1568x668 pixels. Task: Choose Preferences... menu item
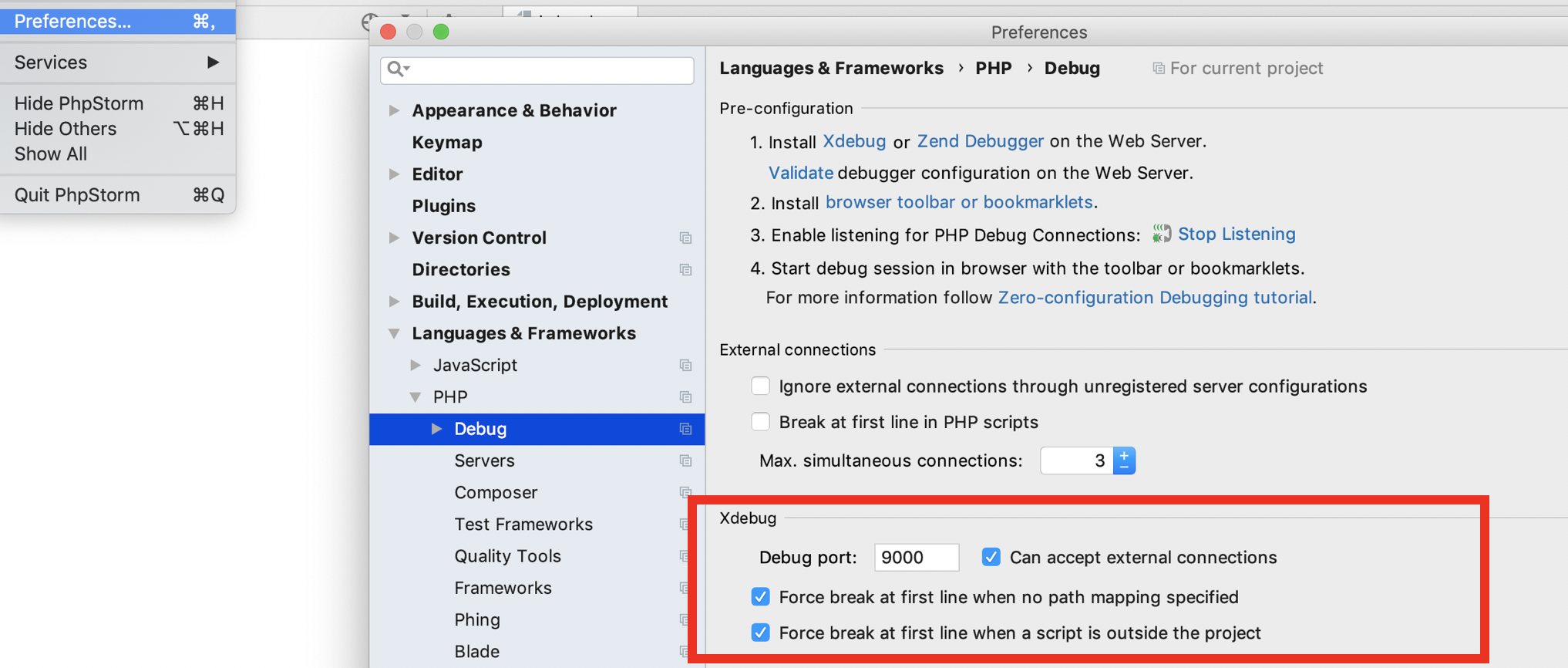[x=117, y=22]
